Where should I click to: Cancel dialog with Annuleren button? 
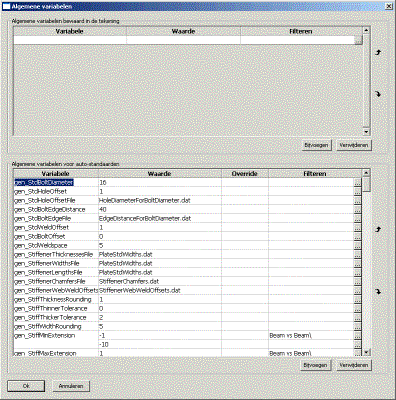(71, 386)
